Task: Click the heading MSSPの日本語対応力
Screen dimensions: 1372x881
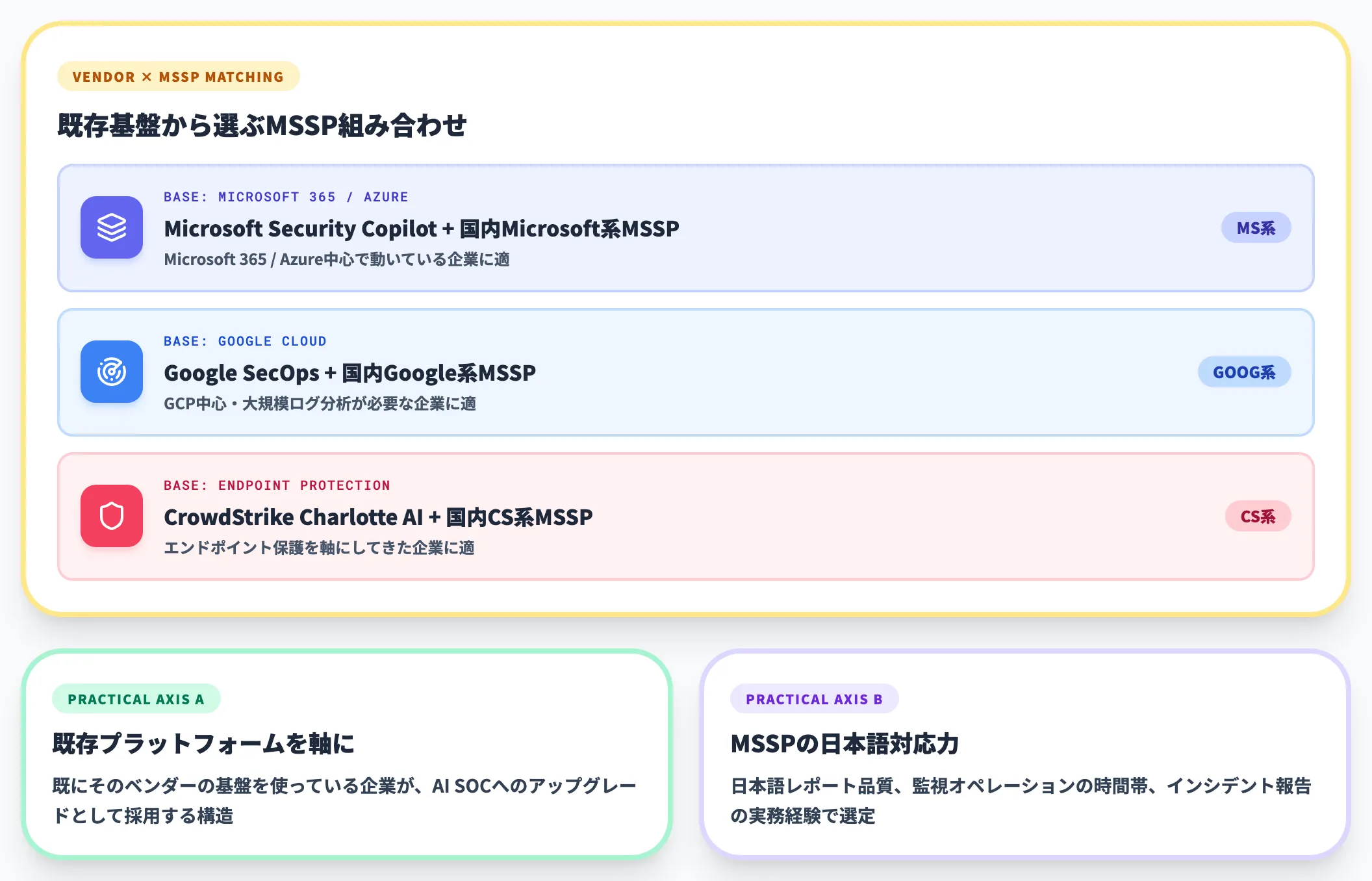Action: [x=845, y=743]
